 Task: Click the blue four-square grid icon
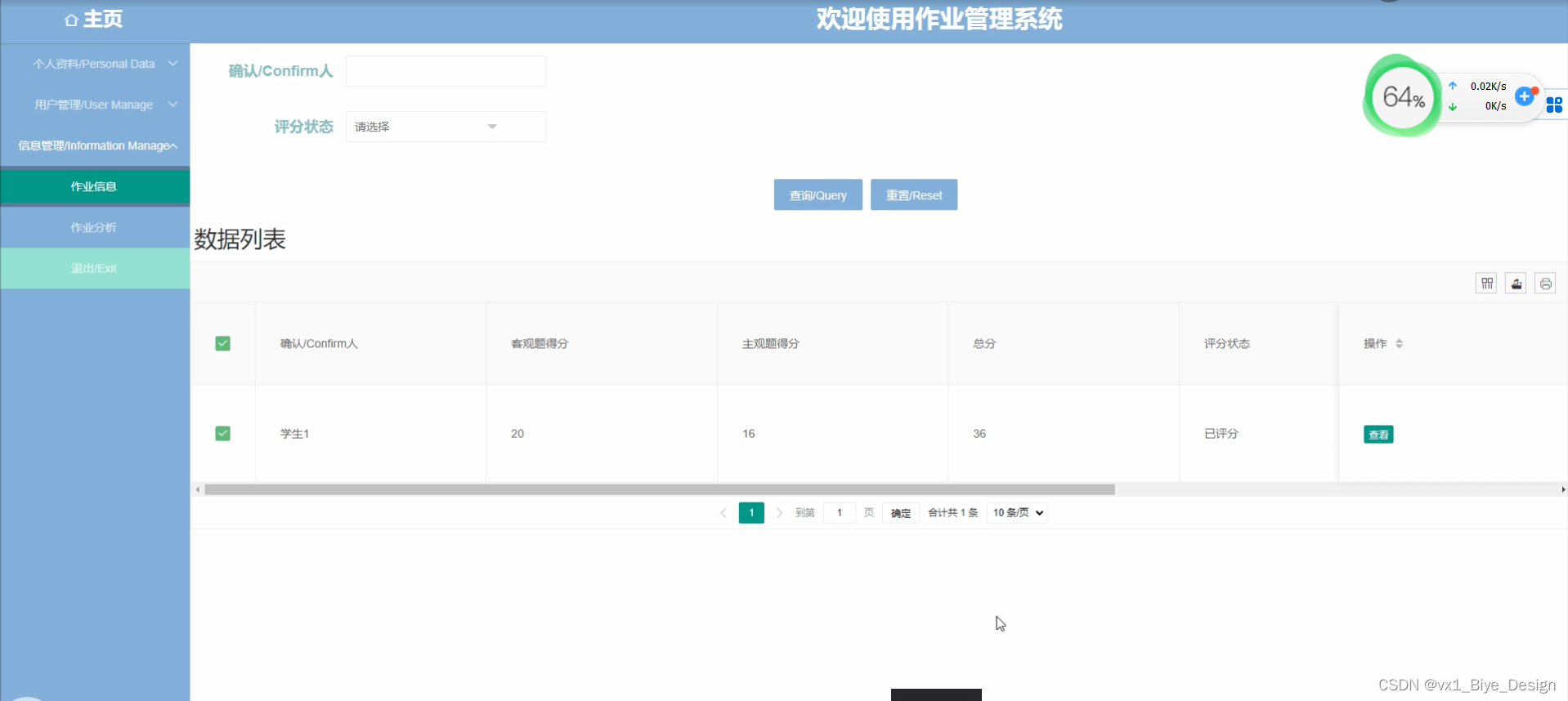click(1554, 105)
